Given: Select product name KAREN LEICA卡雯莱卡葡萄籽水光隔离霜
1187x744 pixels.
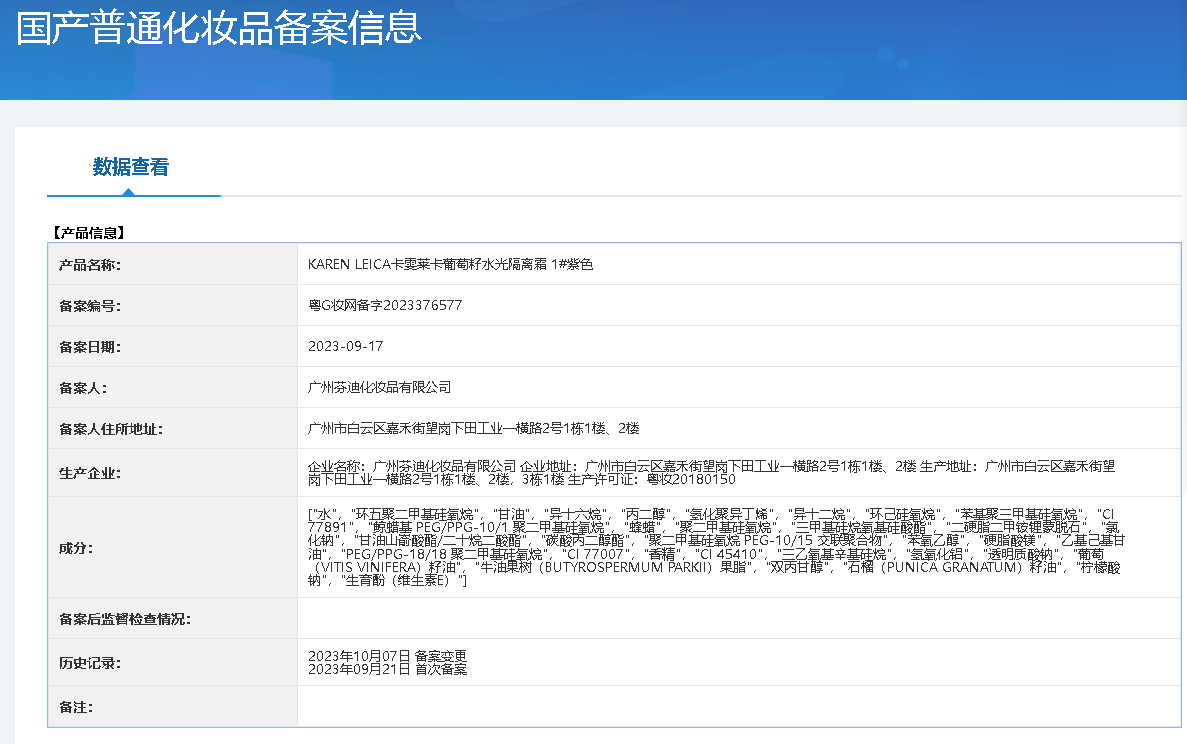Looking at the screenshot, I should 450,264.
